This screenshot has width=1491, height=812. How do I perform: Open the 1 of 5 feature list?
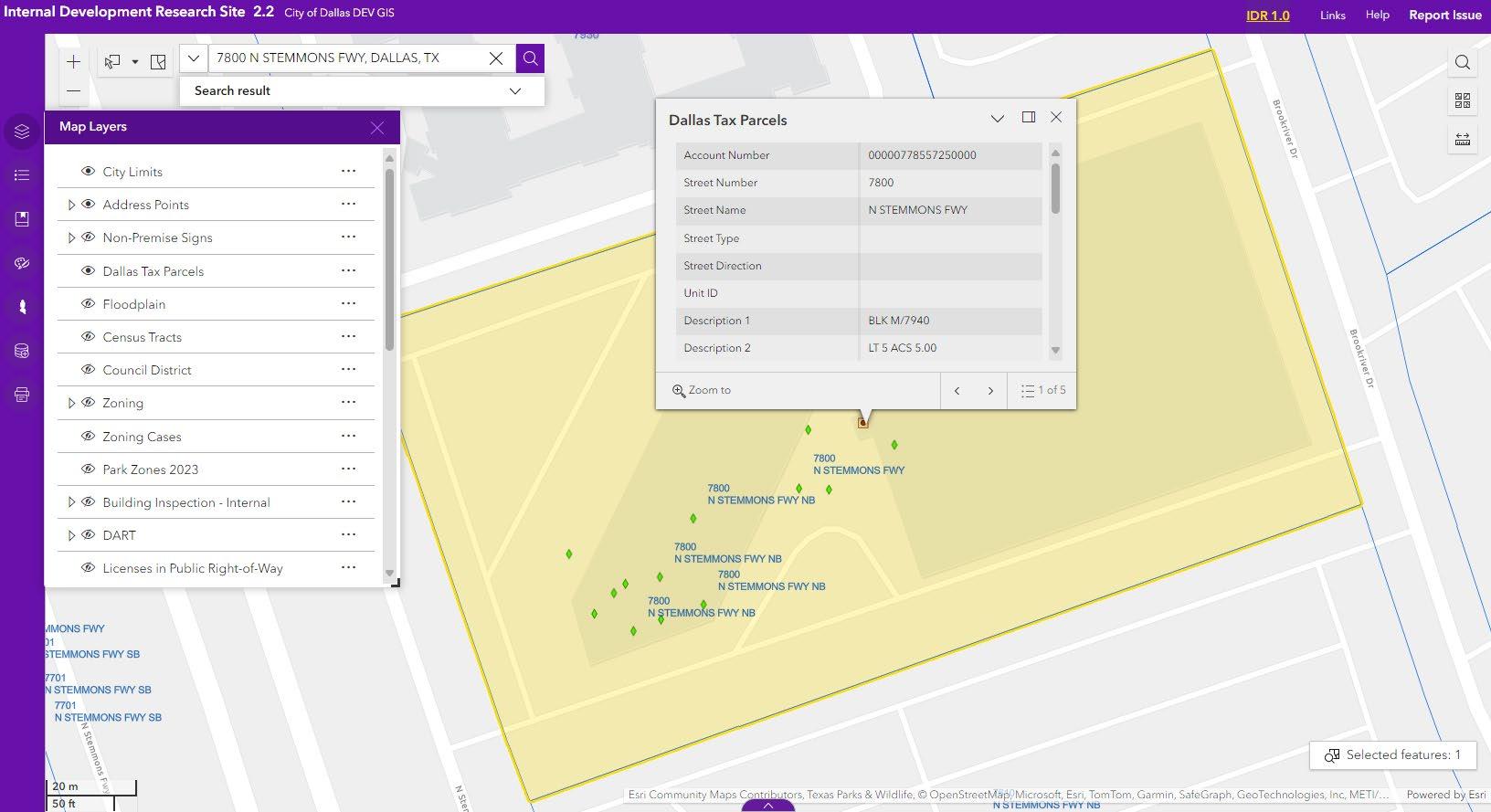tap(1042, 390)
